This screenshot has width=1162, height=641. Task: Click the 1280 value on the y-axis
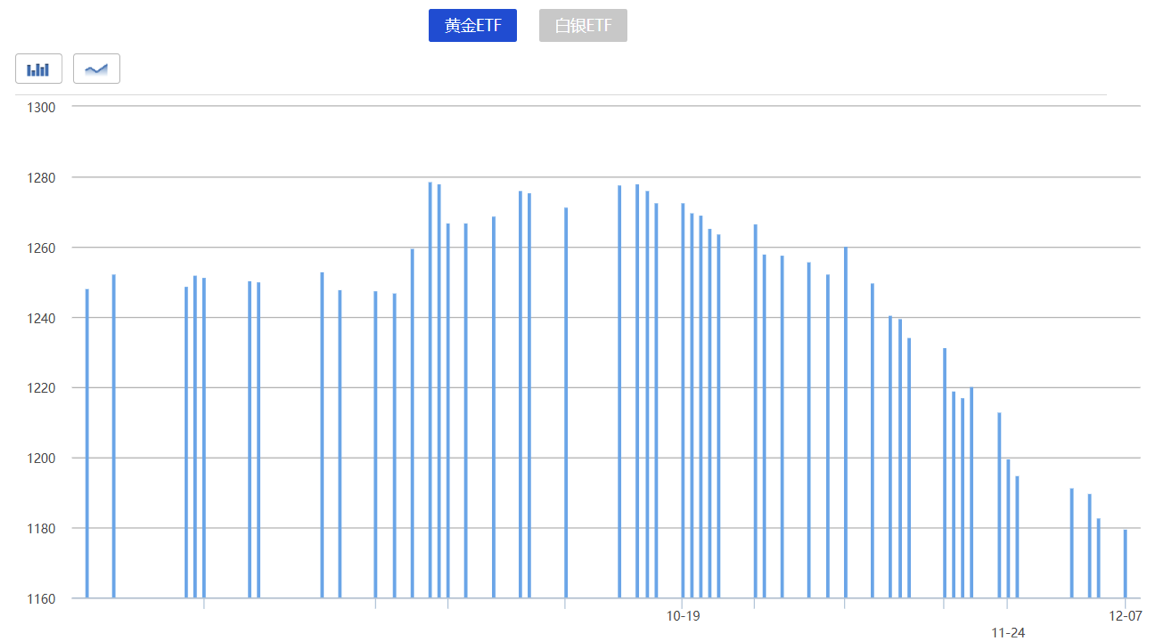[x=41, y=178]
